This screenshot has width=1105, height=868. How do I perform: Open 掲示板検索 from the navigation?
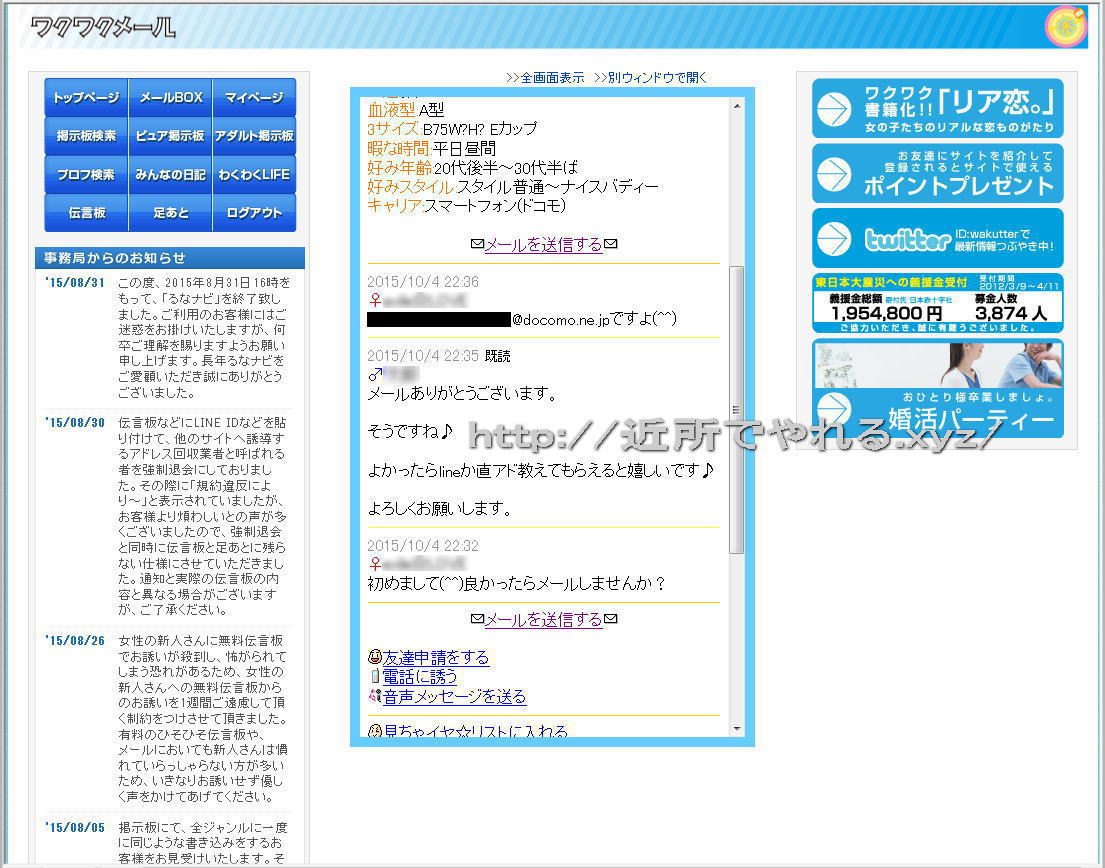coord(86,136)
